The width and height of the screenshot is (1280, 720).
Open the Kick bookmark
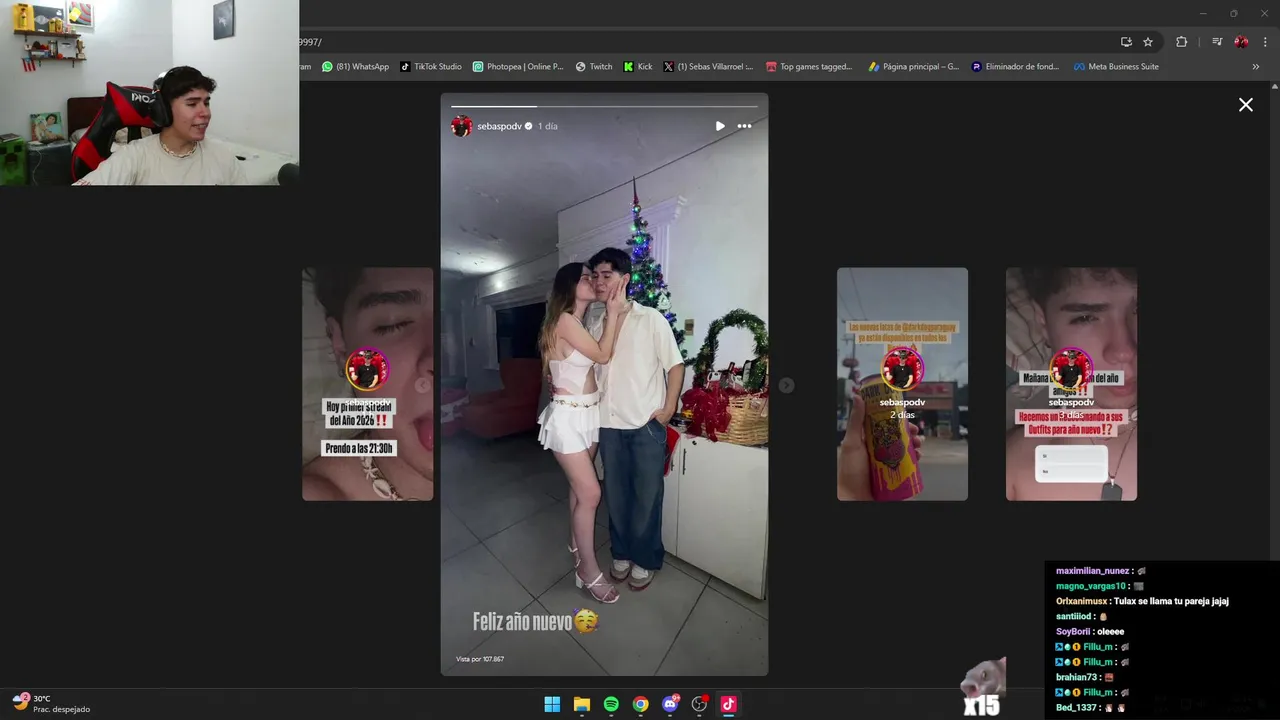click(637, 67)
